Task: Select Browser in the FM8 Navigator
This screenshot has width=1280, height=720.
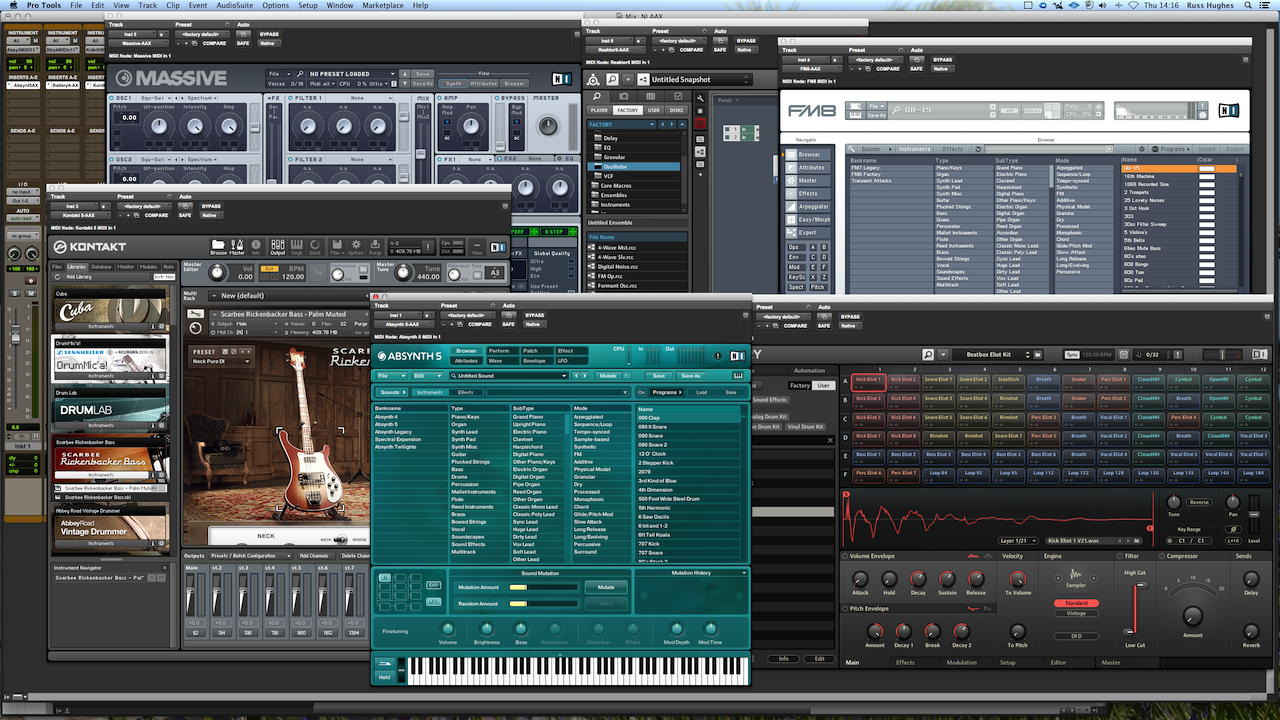Action: (x=808, y=155)
